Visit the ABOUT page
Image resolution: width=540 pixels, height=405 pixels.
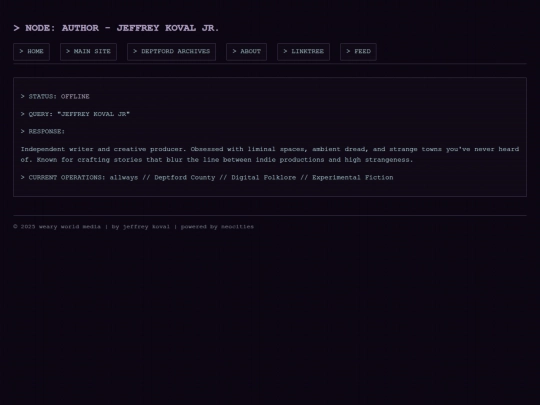click(x=247, y=52)
